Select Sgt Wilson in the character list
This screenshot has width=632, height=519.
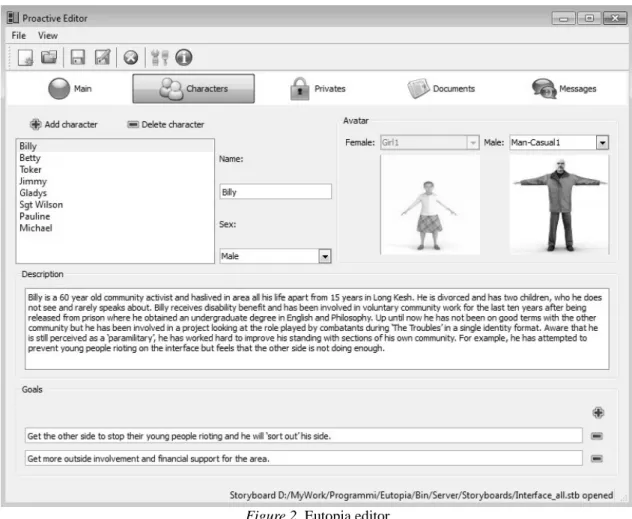pos(115,205)
